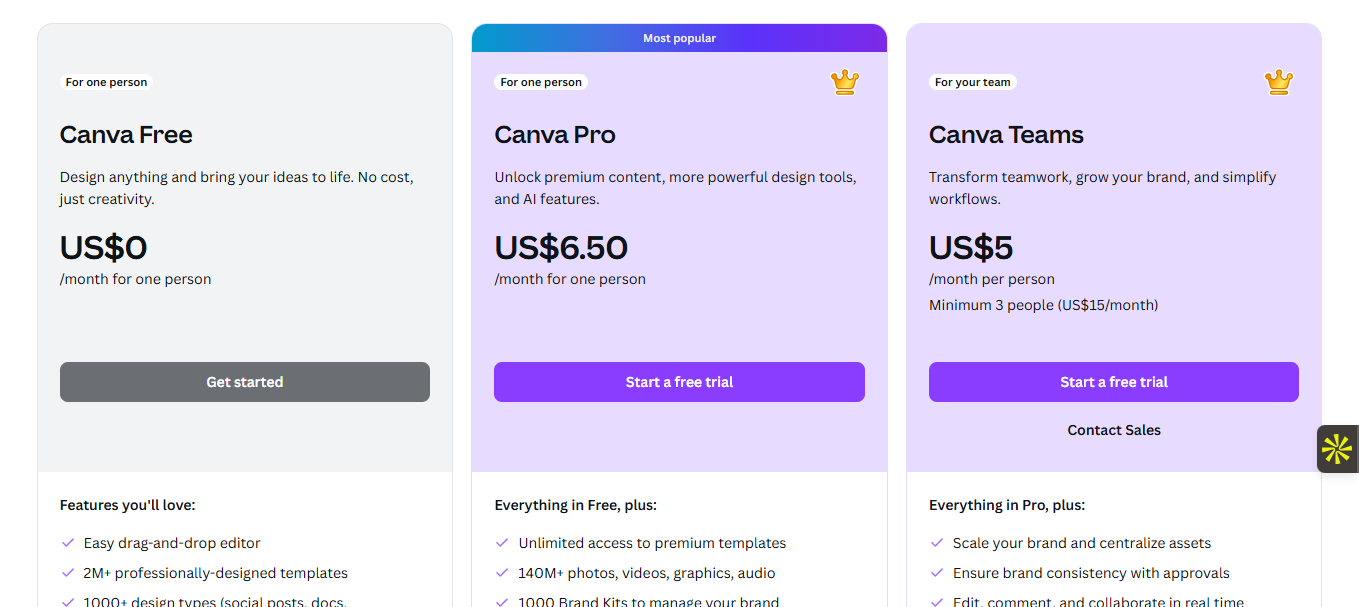This screenshot has height=607, width=1359.
Task: Click the US$6.50 price on Pro
Action: click(561, 247)
